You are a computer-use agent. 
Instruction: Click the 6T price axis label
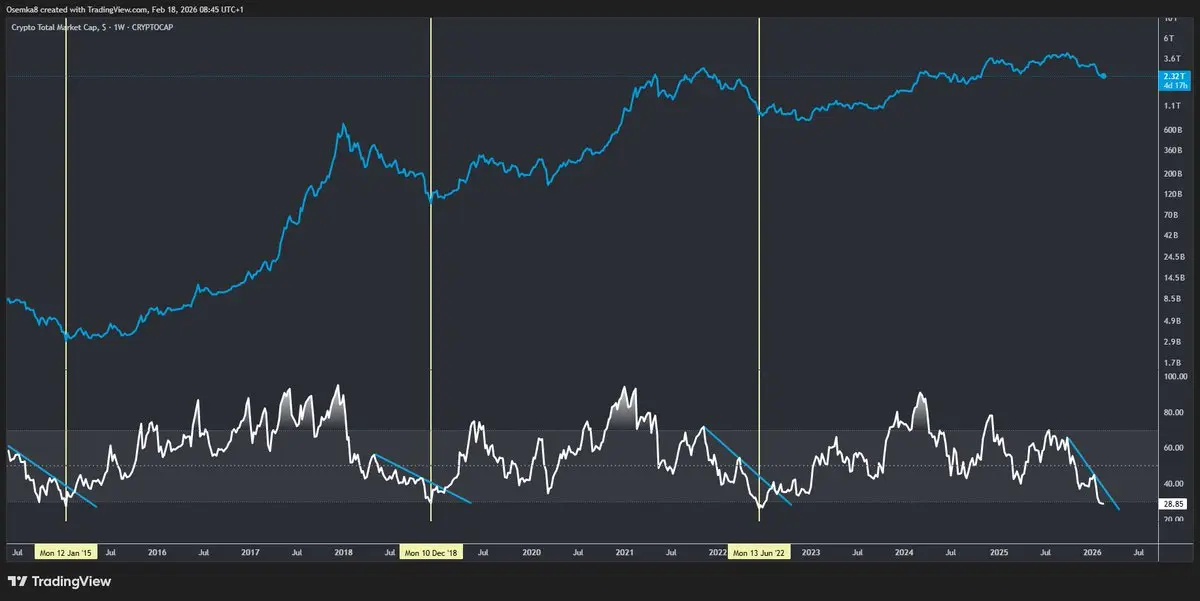point(1171,37)
